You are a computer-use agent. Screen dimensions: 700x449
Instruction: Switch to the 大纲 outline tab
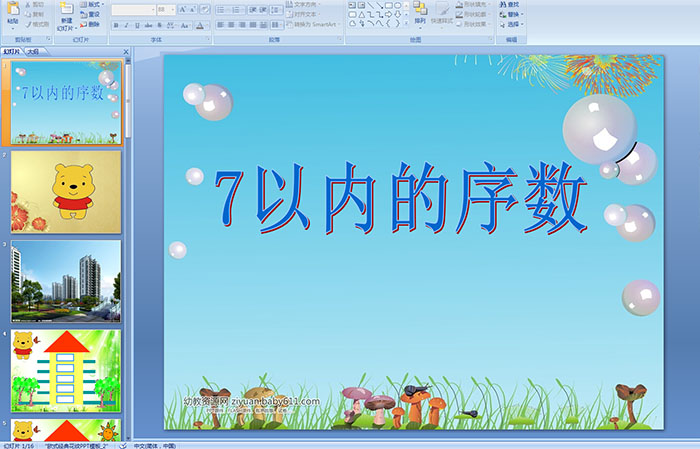coord(33,52)
